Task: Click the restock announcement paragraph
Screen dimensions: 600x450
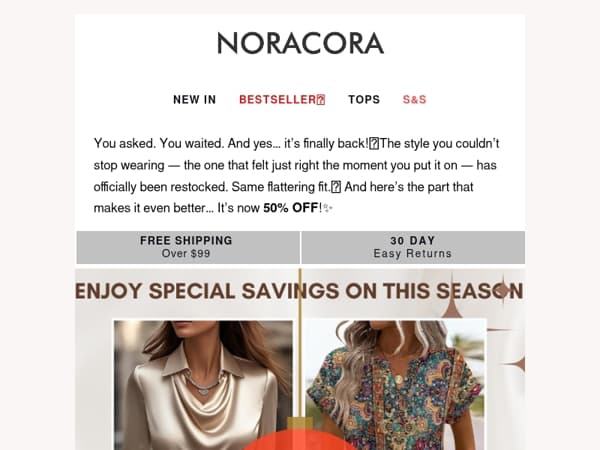Action: click(297, 176)
